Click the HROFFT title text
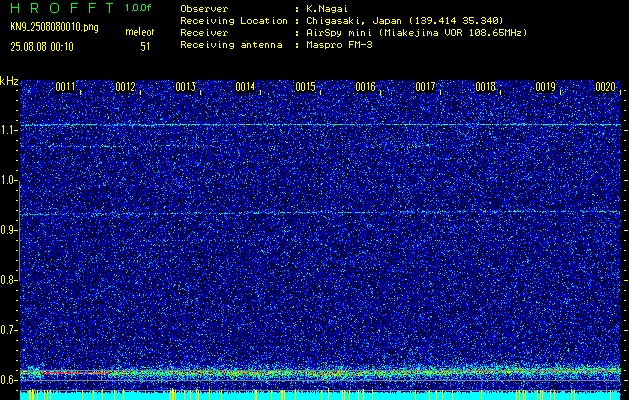This screenshot has height=400, width=629. pos(63,8)
